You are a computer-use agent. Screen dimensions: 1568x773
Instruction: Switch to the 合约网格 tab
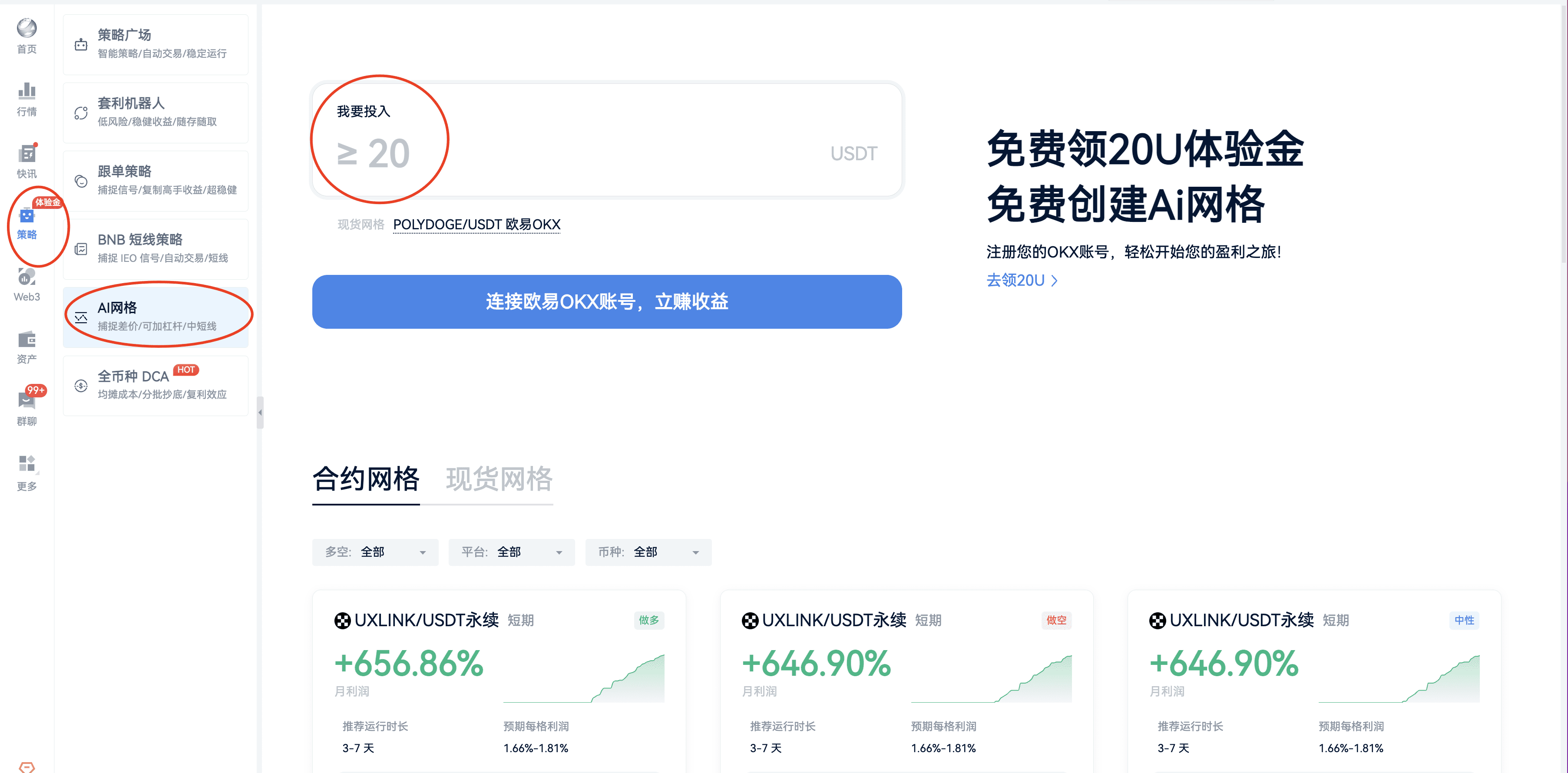point(366,479)
